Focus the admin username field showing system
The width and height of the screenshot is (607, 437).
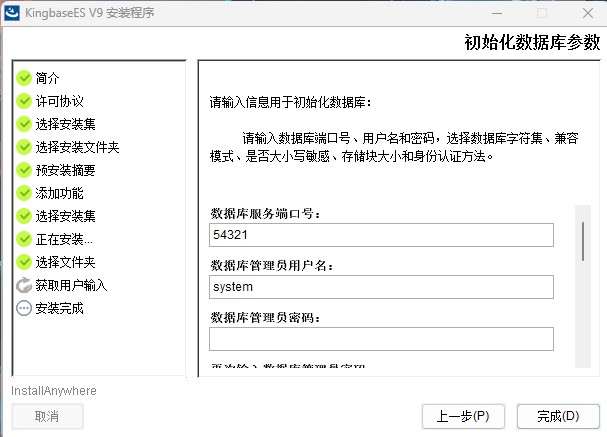[381, 287]
